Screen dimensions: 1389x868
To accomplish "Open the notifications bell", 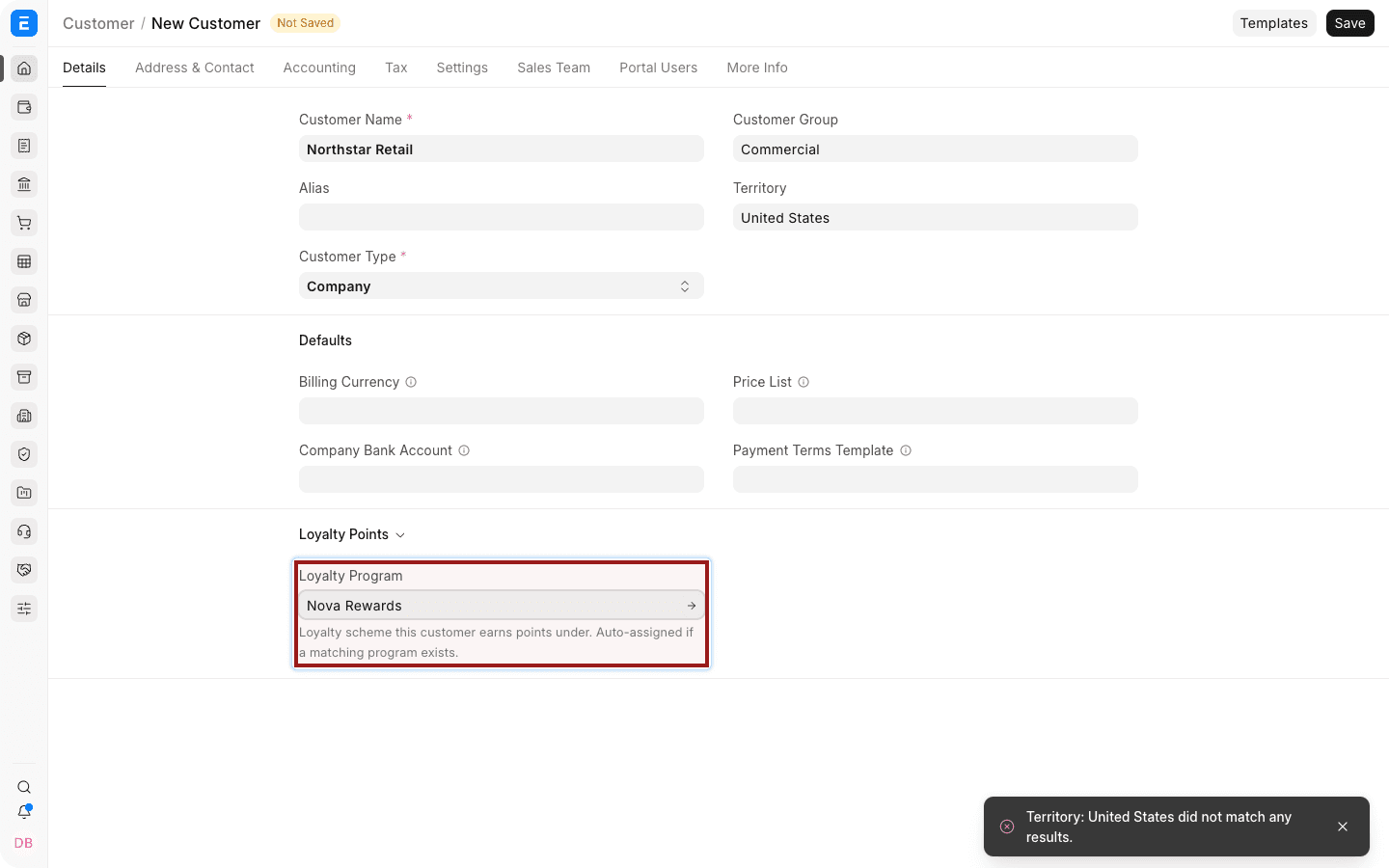I will [x=24, y=812].
